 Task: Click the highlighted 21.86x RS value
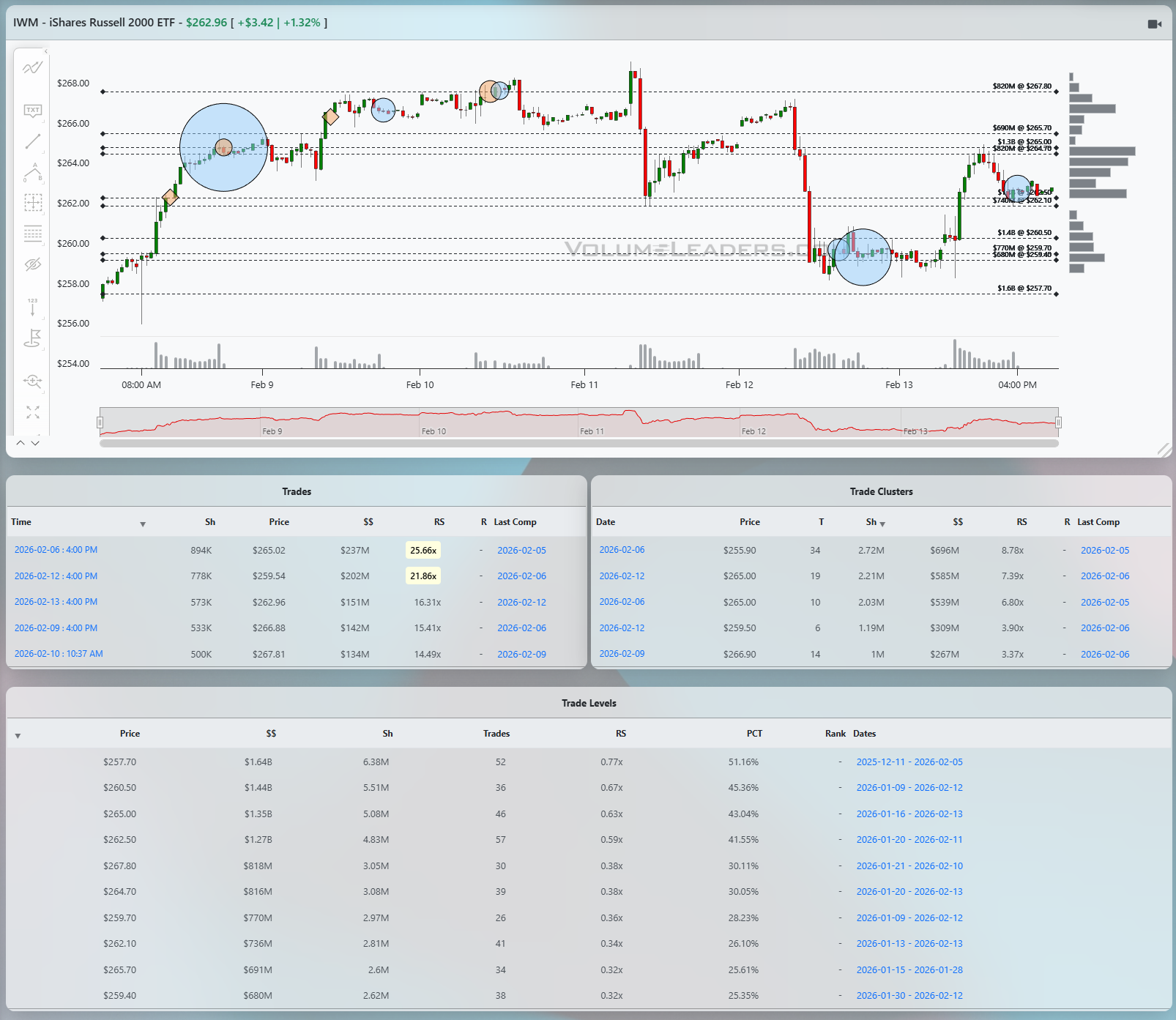[x=423, y=576]
